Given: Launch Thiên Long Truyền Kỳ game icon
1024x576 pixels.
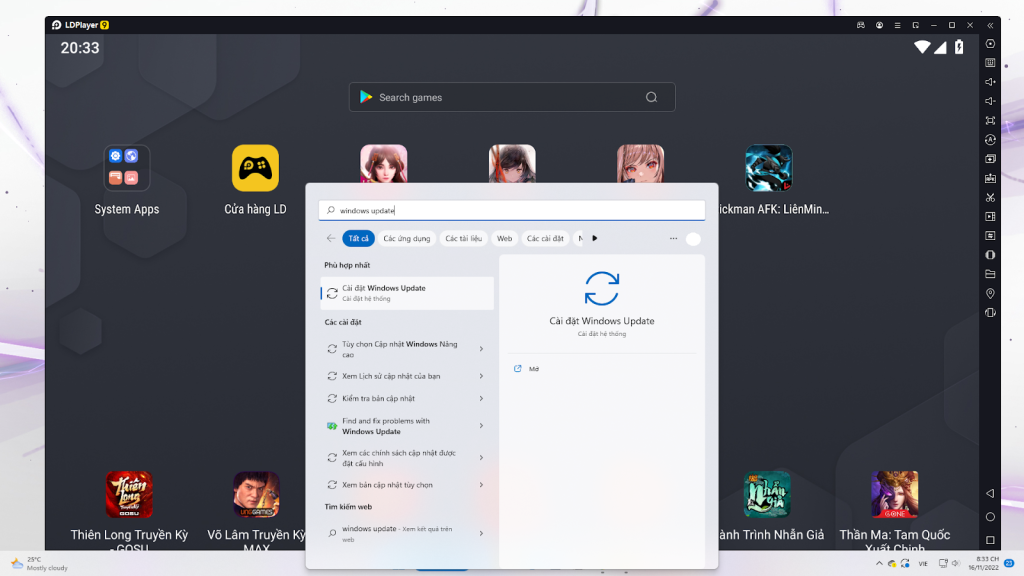Looking at the screenshot, I should click(129, 494).
